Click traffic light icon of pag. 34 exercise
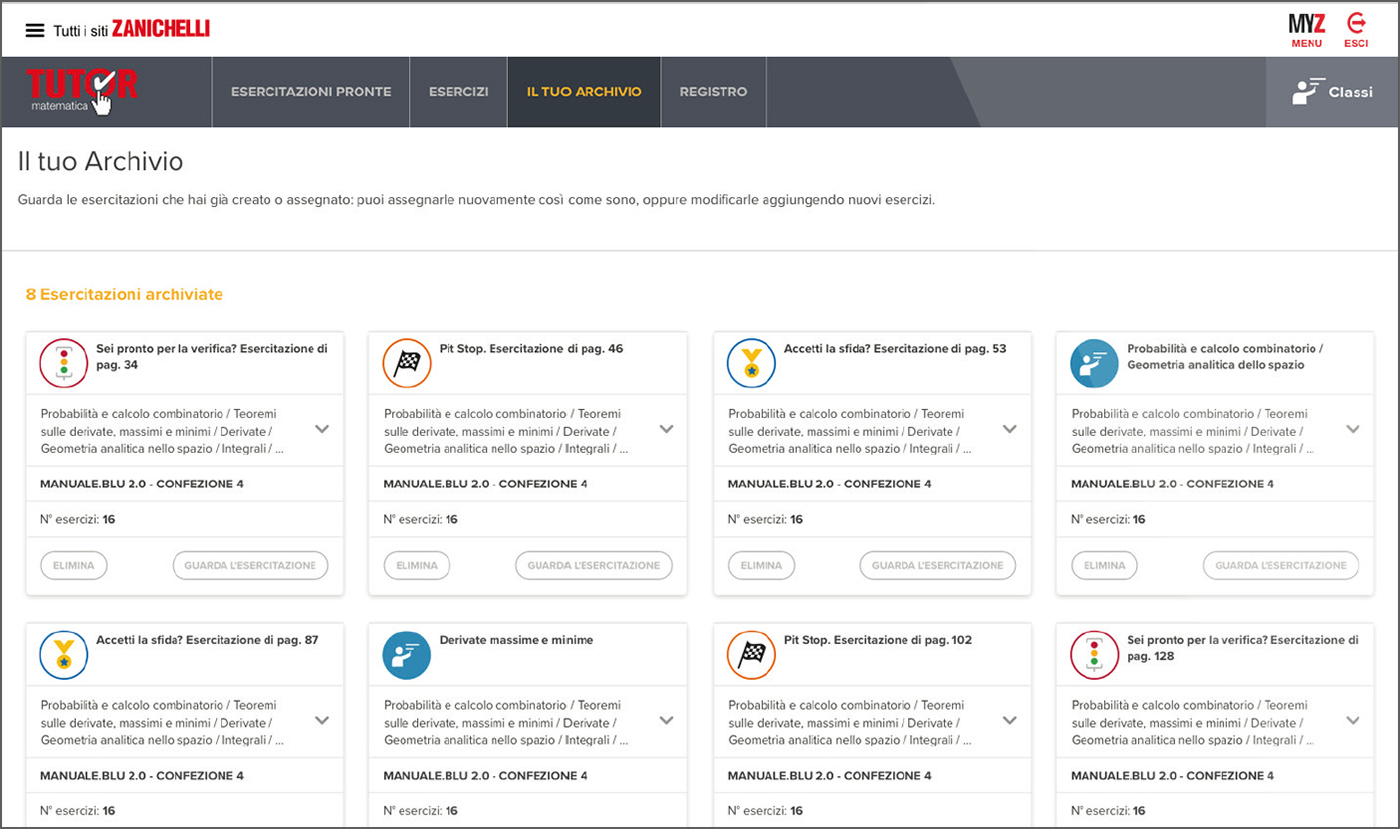The image size is (1400, 829). click(64, 363)
